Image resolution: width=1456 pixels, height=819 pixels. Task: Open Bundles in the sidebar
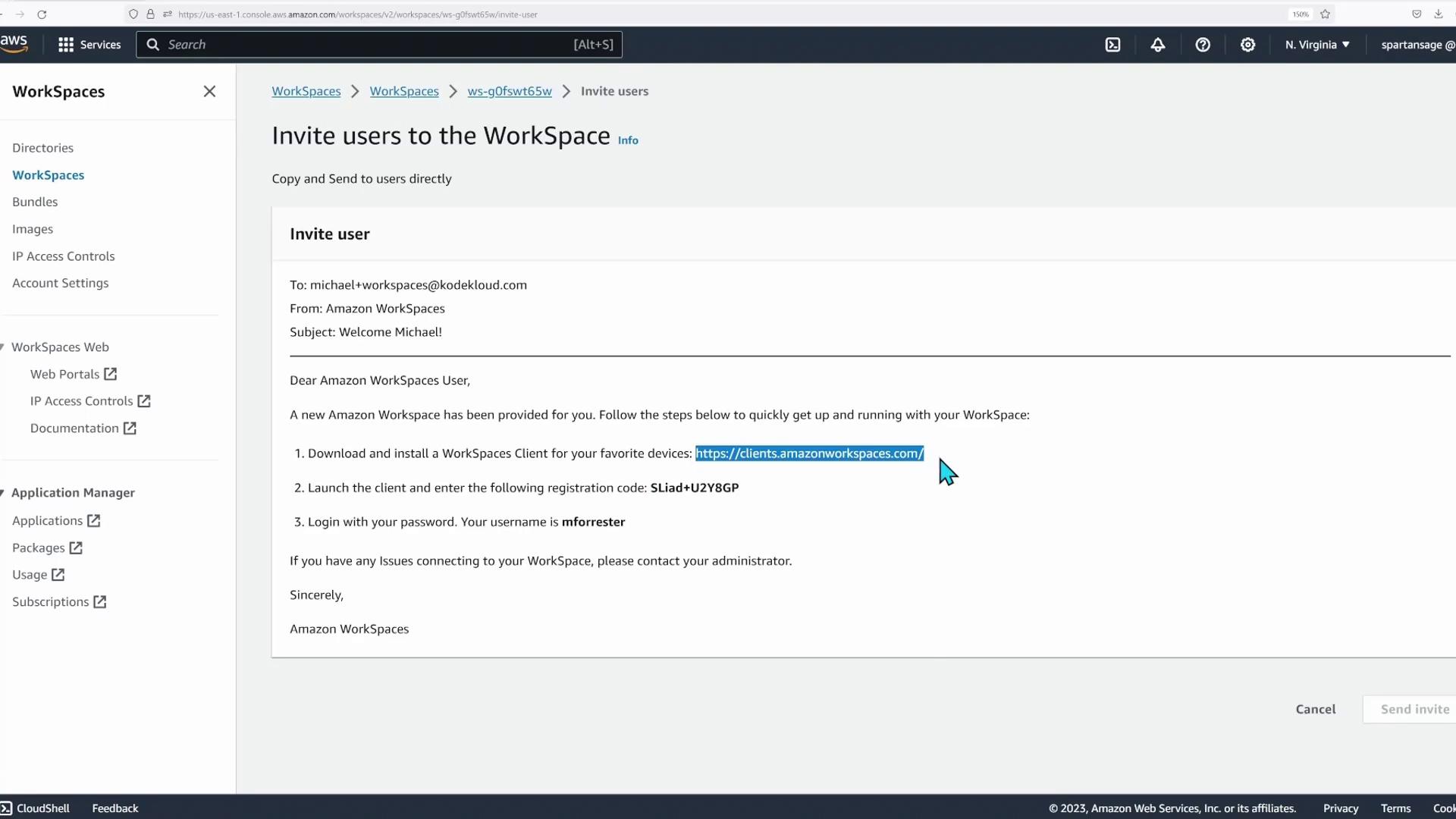point(35,202)
